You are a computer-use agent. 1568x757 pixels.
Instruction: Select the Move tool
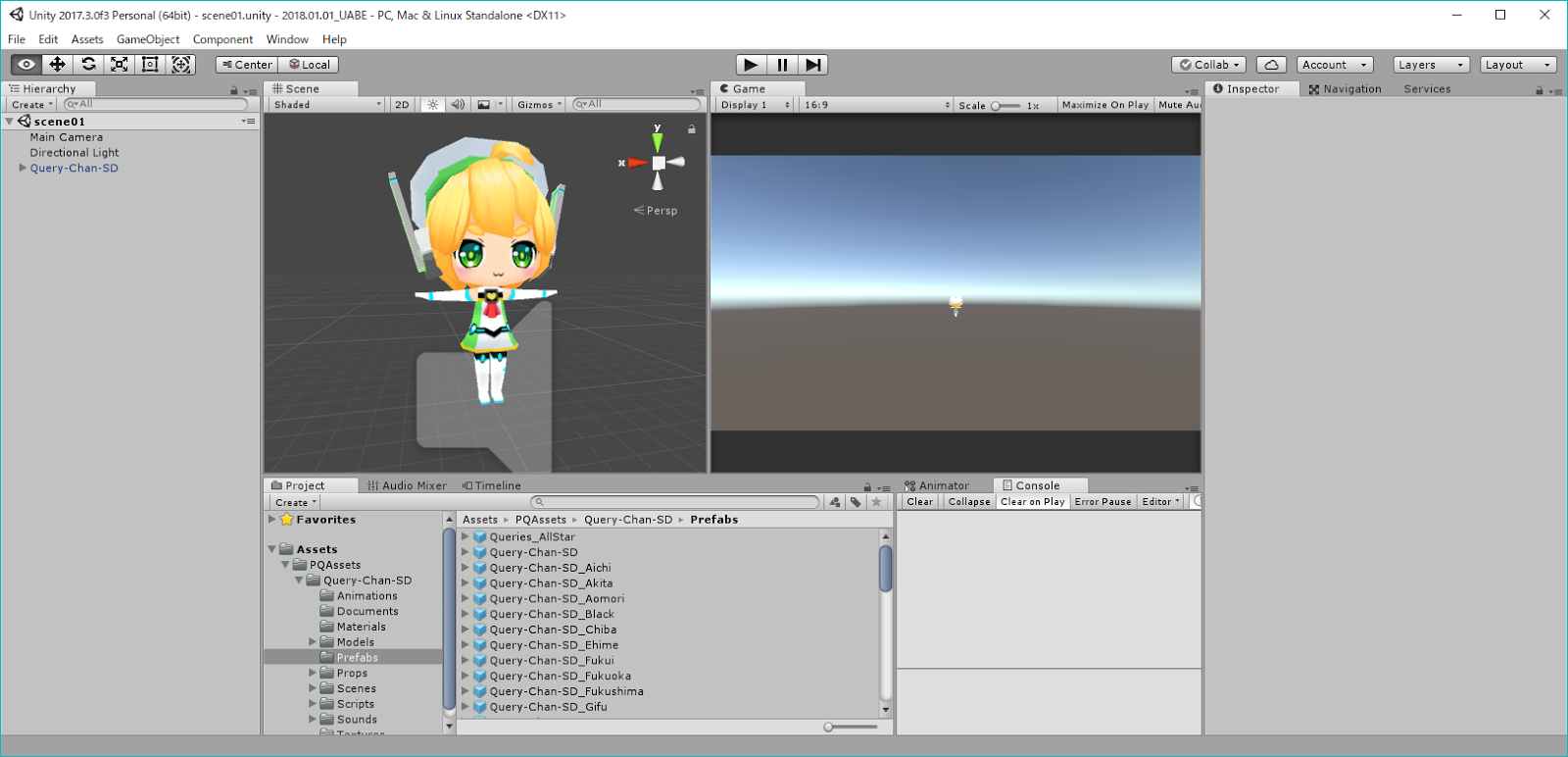tap(58, 65)
